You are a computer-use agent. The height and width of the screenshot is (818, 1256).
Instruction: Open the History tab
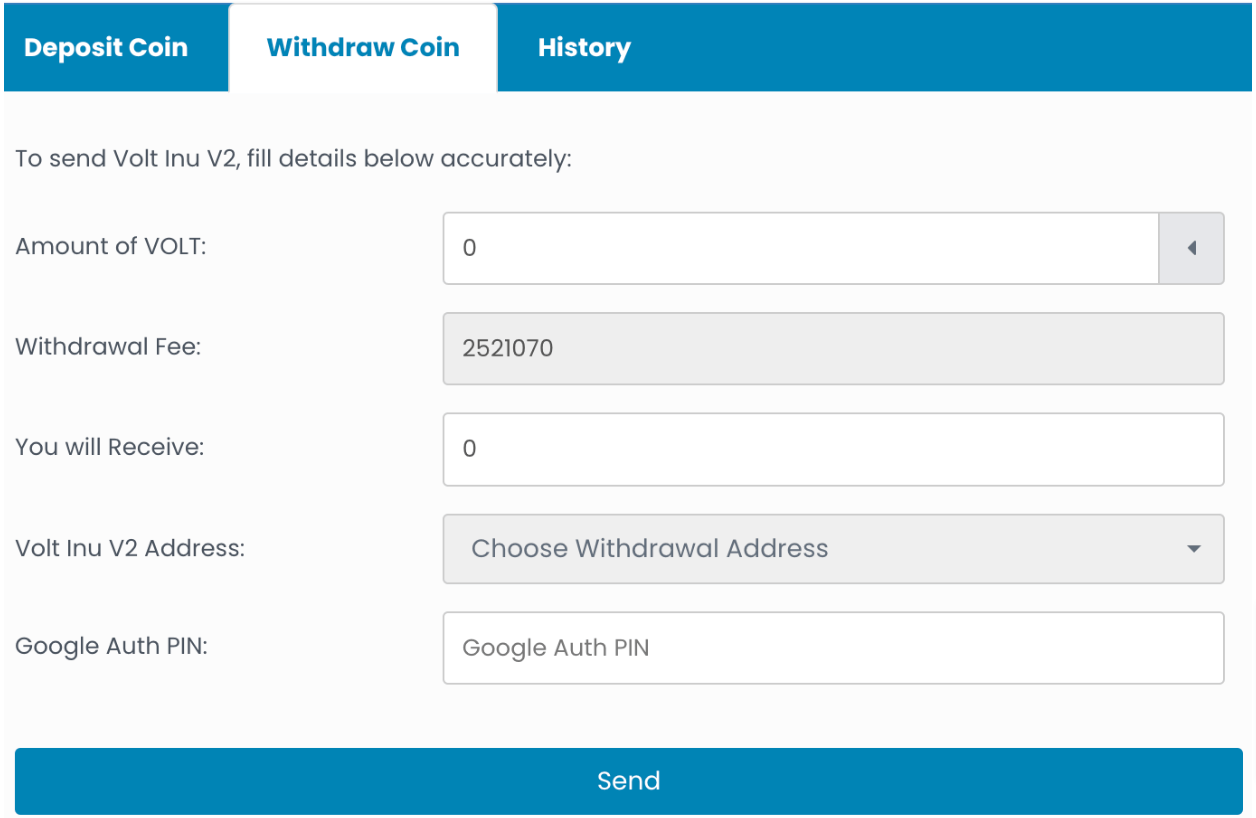coord(584,47)
